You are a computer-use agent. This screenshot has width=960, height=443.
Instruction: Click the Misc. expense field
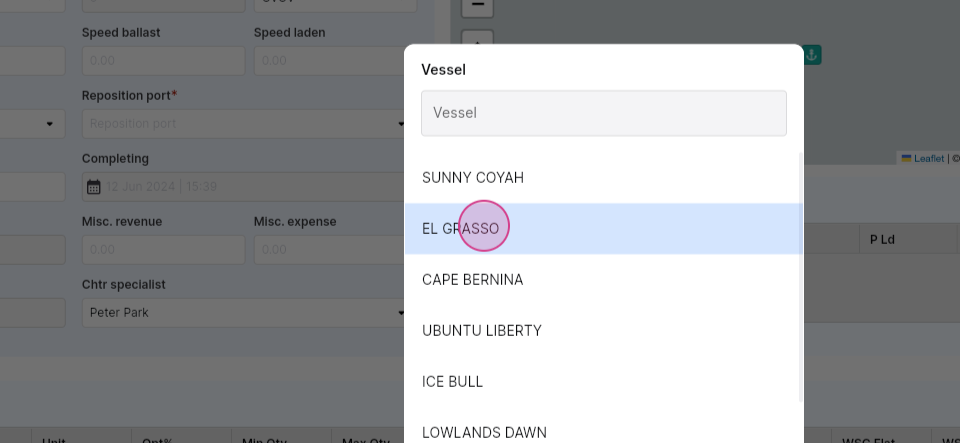tap(331, 250)
